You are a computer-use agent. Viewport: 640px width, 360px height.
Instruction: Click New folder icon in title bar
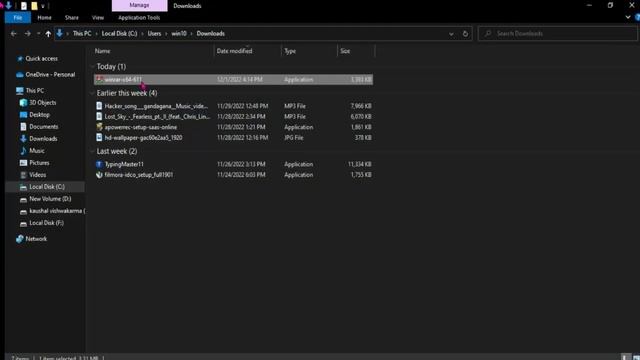click(x=34, y=6)
